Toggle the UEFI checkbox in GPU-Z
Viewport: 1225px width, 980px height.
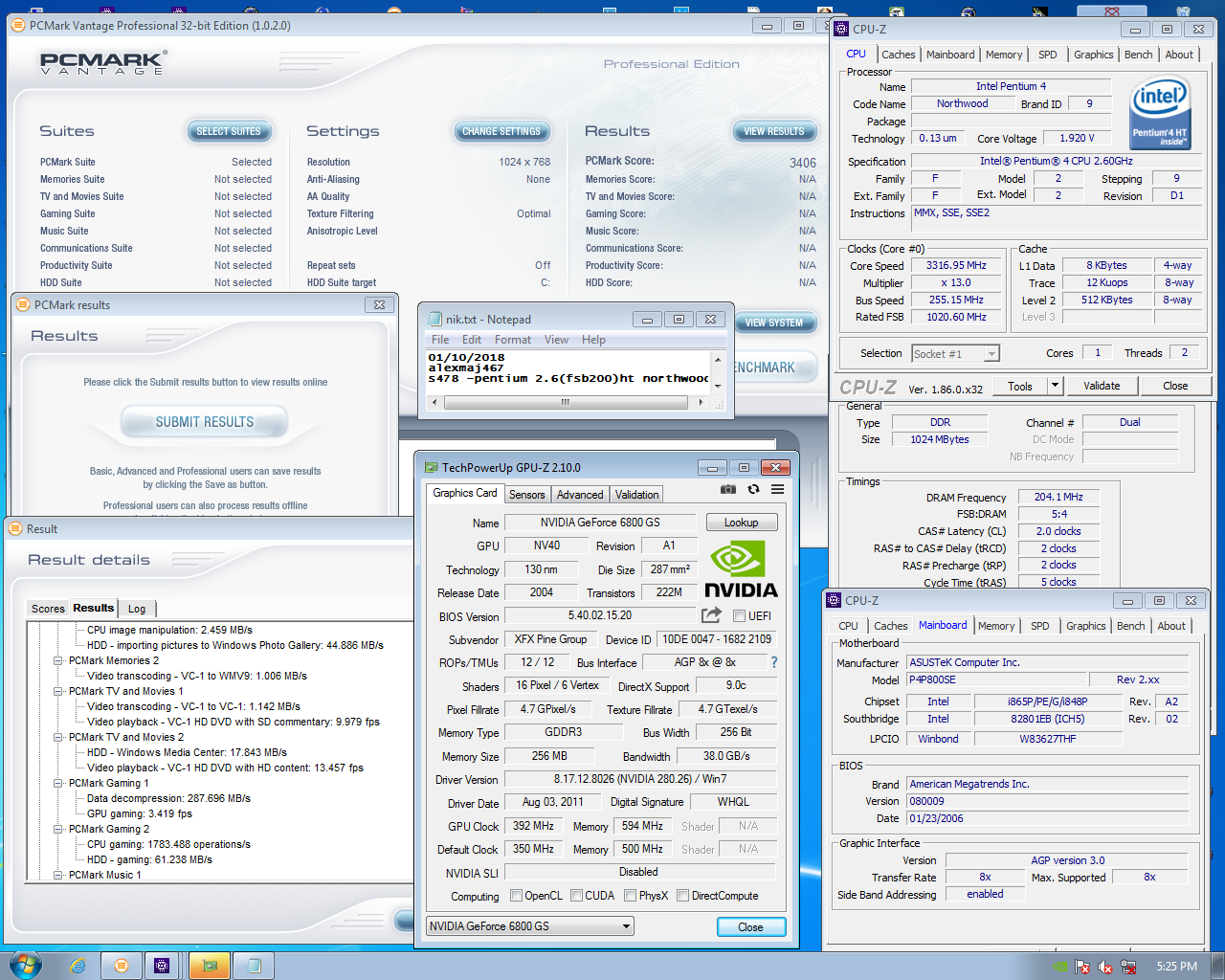pos(739,615)
